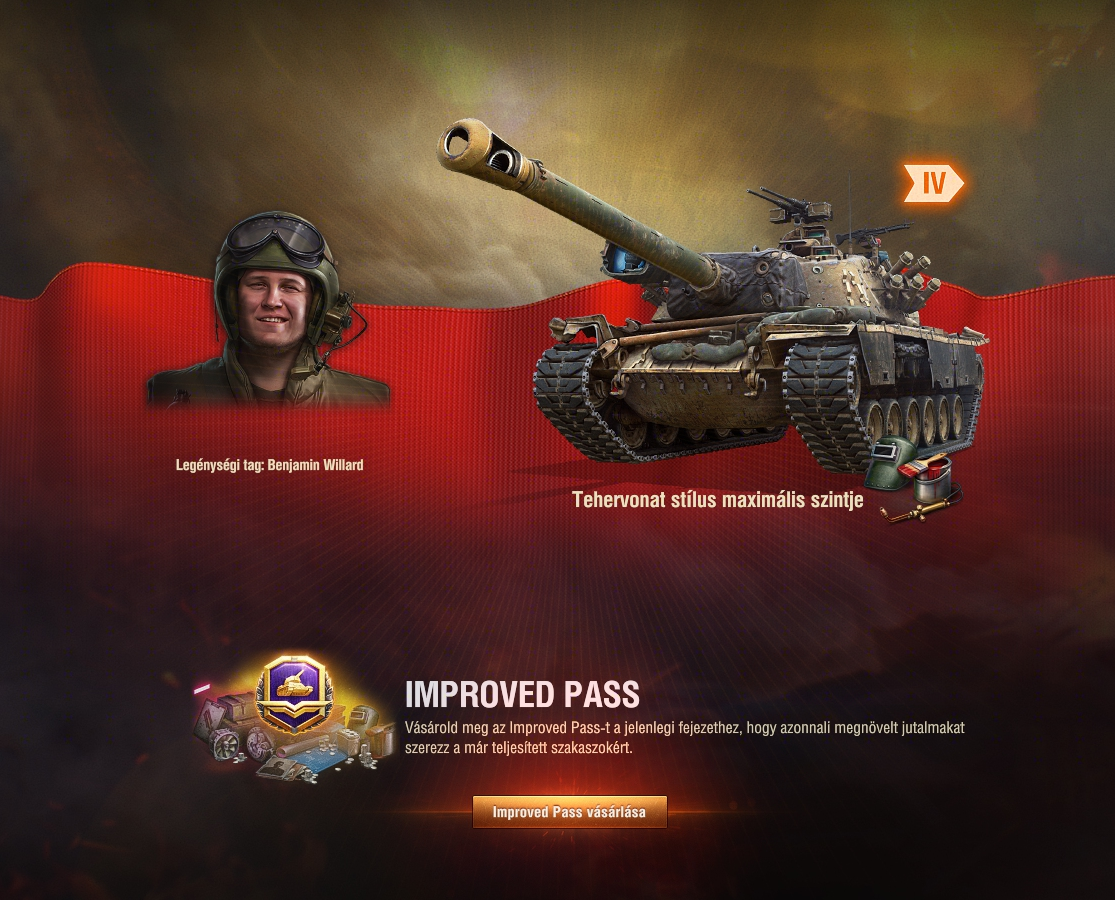1115x900 pixels.
Task: Click the Tehervonat stílus maximális szintje caption
Action: 717,500
